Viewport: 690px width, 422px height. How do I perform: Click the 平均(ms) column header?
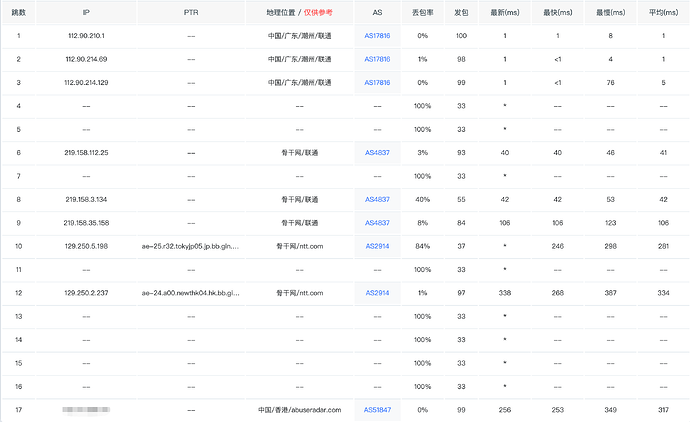(x=663, y=12)
